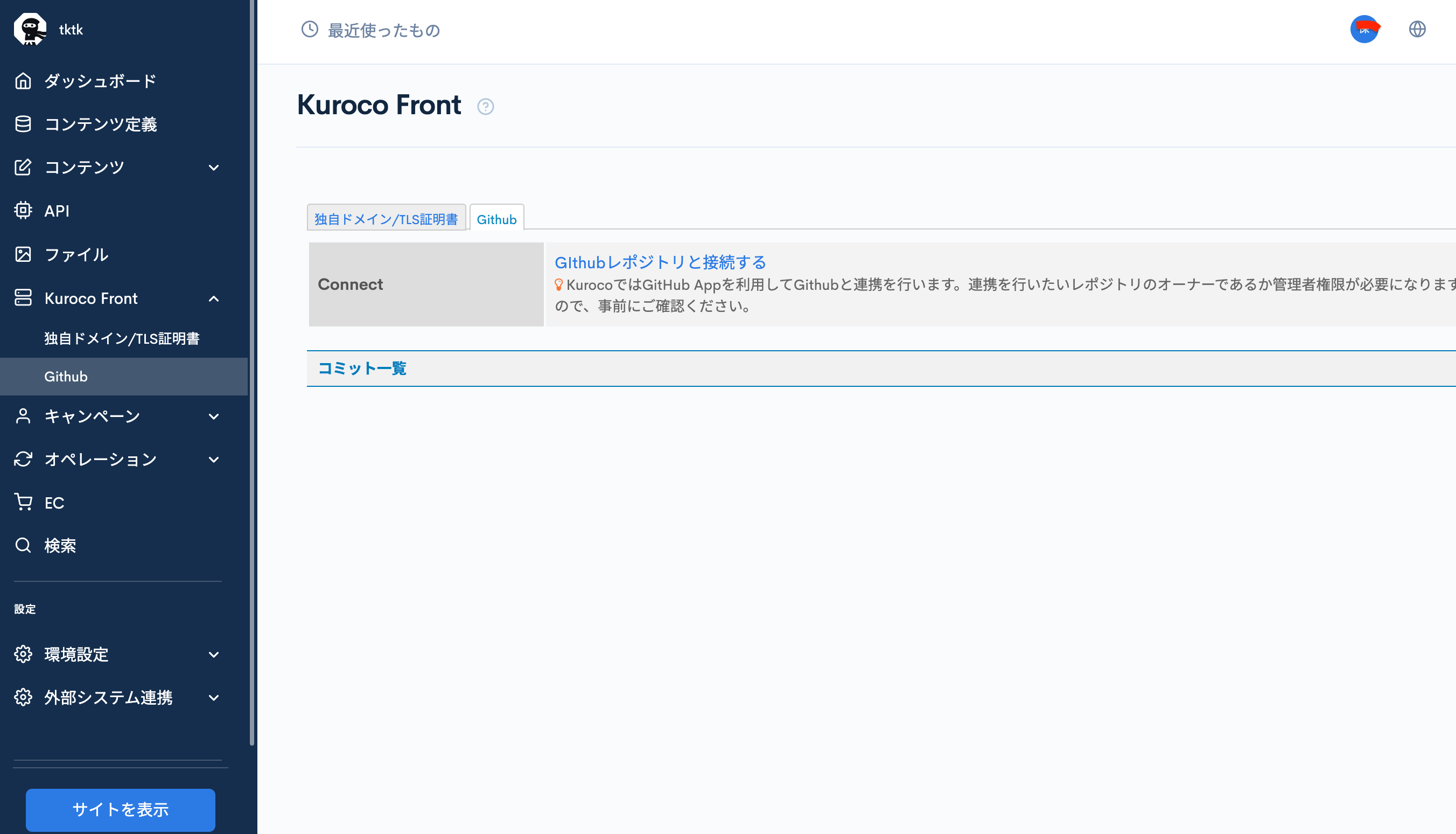The width and height of the screenshot is (1456, 834).
Task: Click the EC shopping cart icon
Action: click(23, 502)
